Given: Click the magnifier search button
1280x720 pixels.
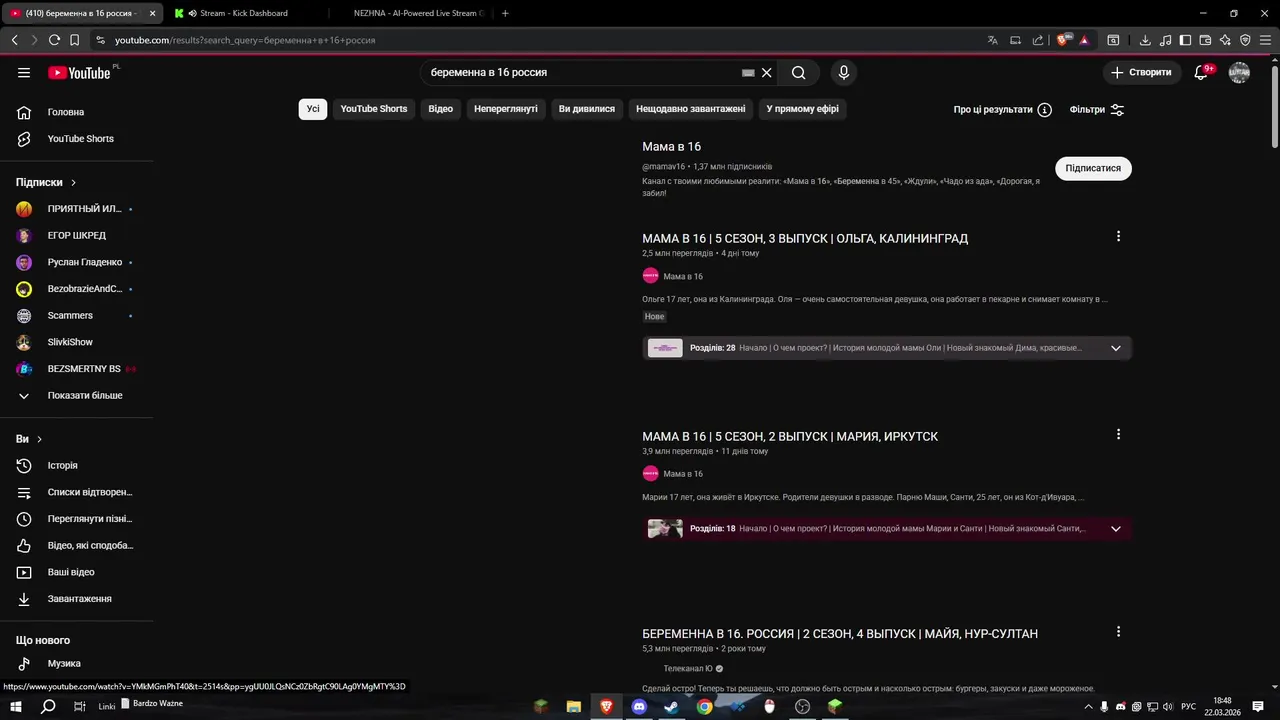Looking at the screenshot, I should [x=798, y=73].
